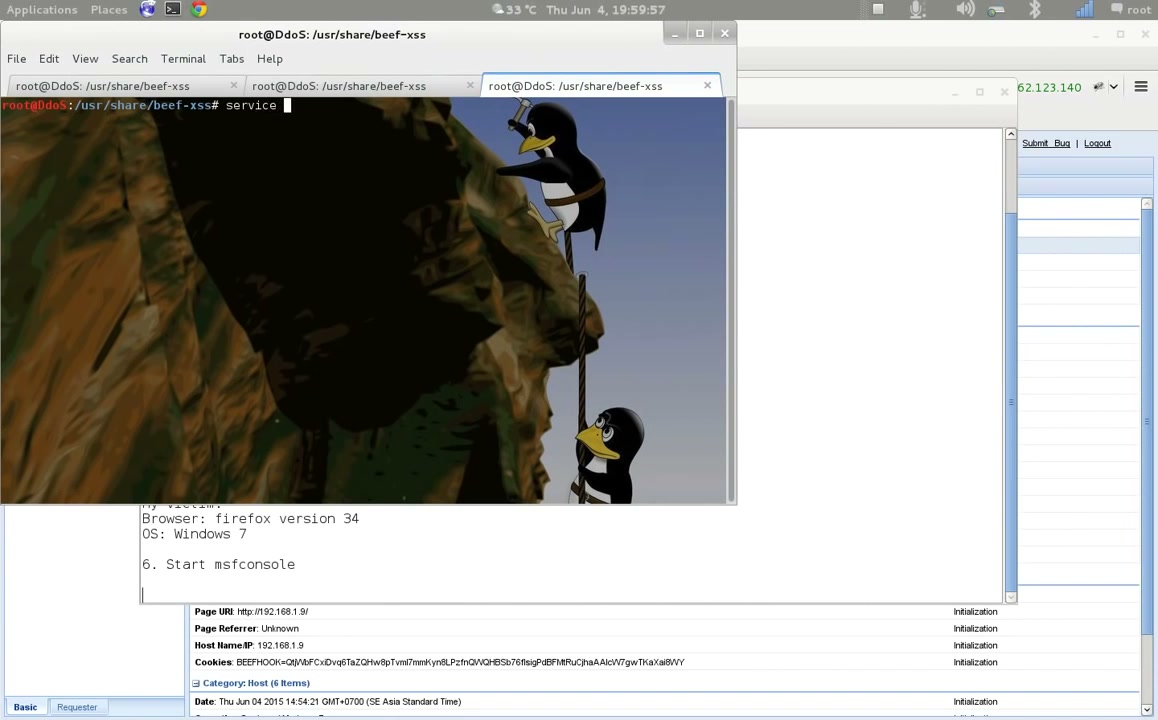Click the '6. Start msfconsole' line
The height and width of the screenshot is (720, 1158).
[x=219, y=564]
